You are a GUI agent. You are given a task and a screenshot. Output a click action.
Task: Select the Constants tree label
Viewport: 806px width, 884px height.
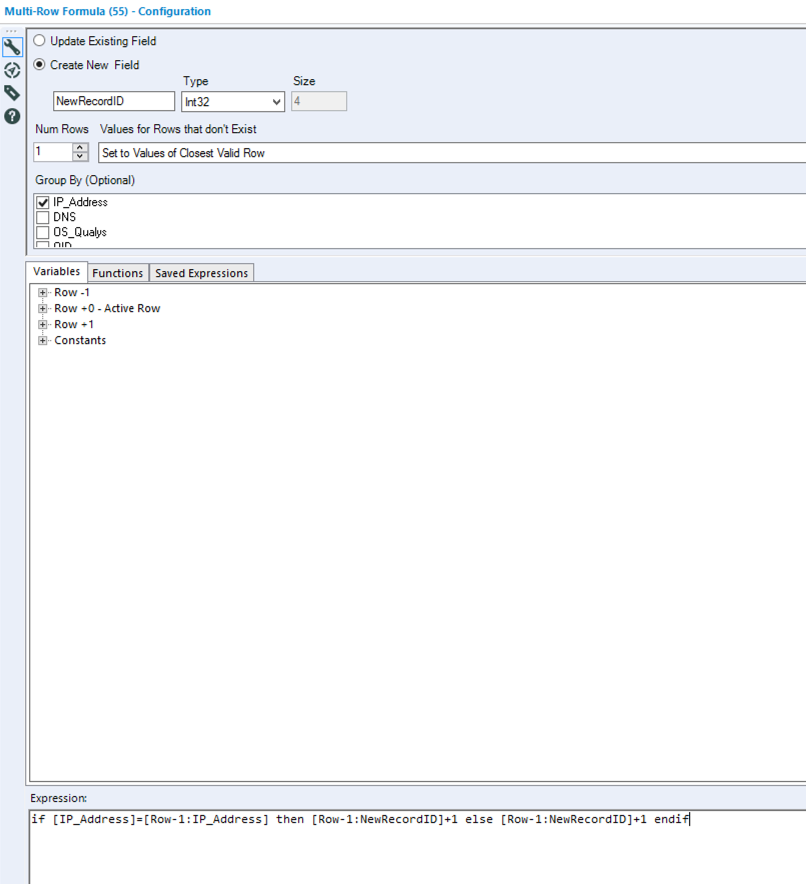[80, 341]
